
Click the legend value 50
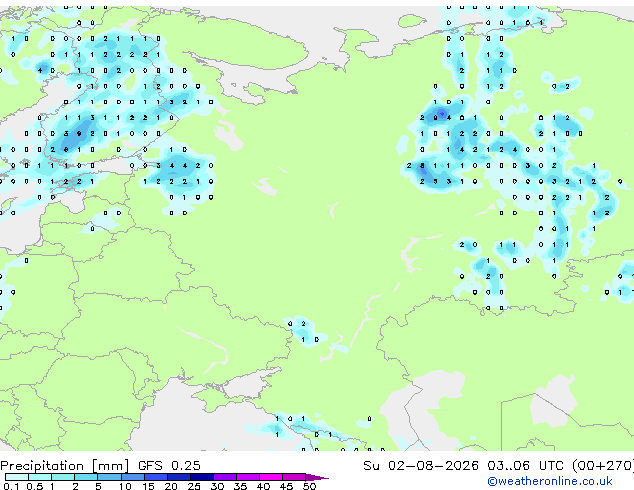coord(309,486)
